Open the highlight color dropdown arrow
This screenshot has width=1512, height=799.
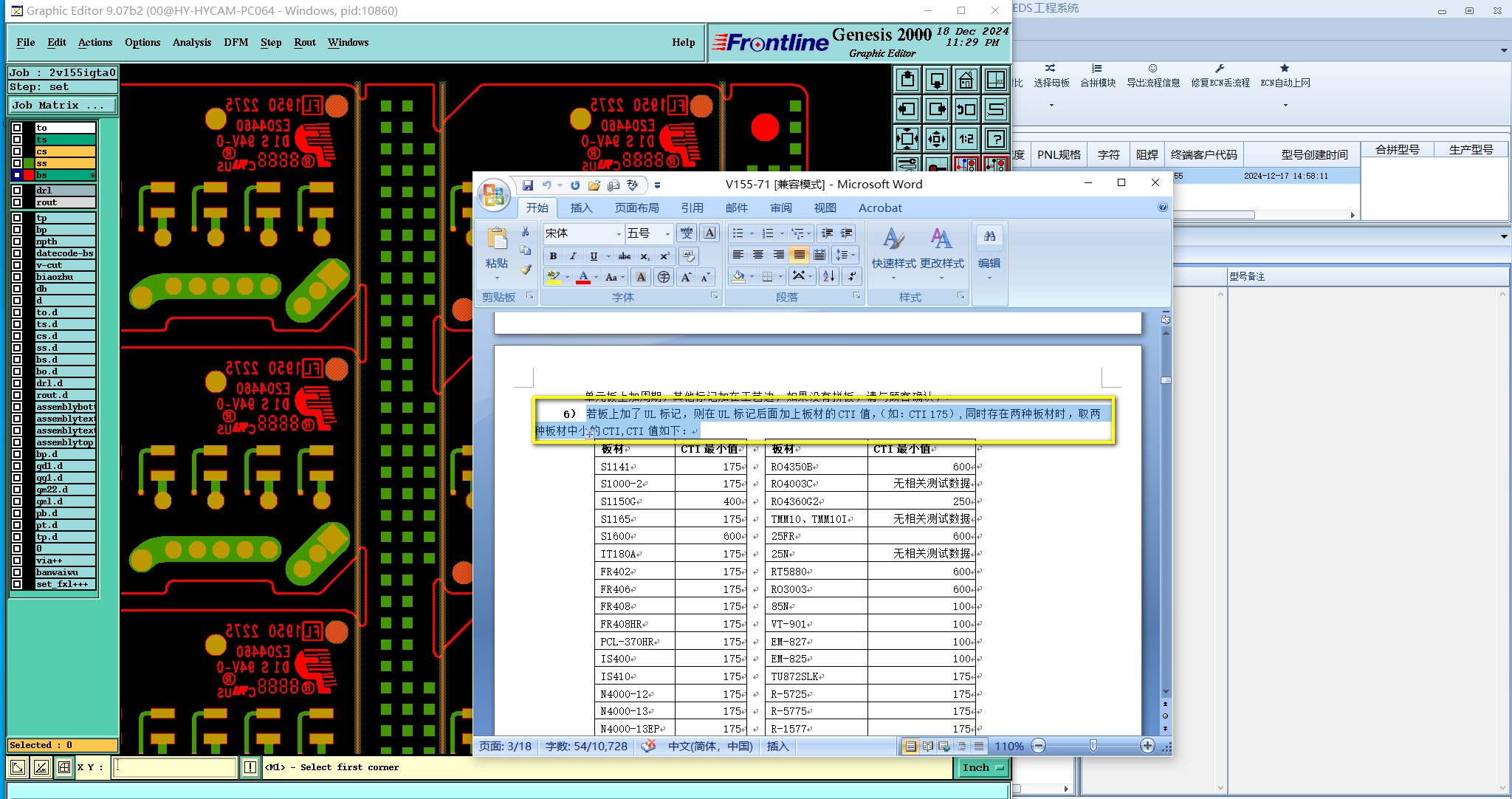click(x=566, y=277)
